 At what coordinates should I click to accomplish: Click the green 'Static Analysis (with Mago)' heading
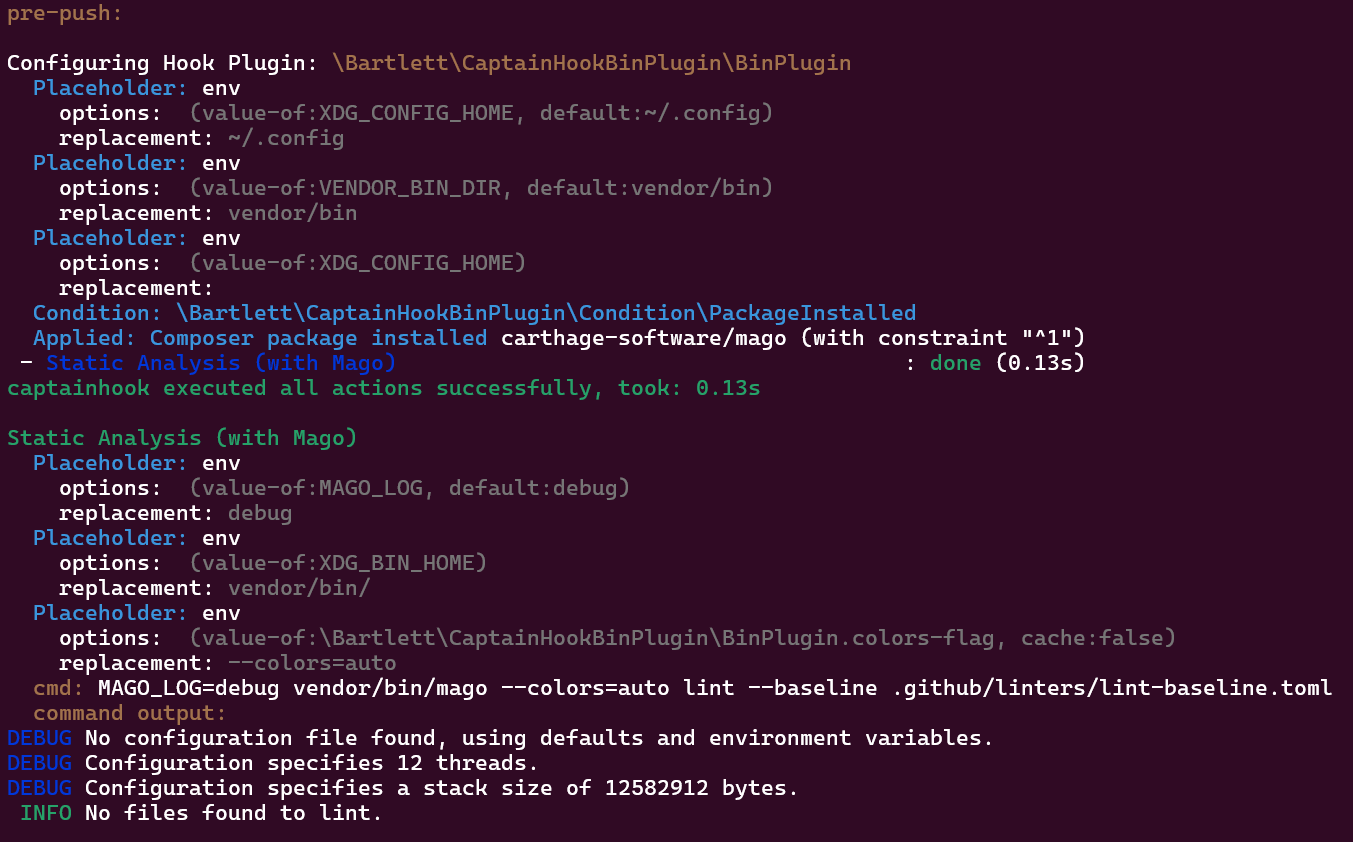[x=182, y=438]
